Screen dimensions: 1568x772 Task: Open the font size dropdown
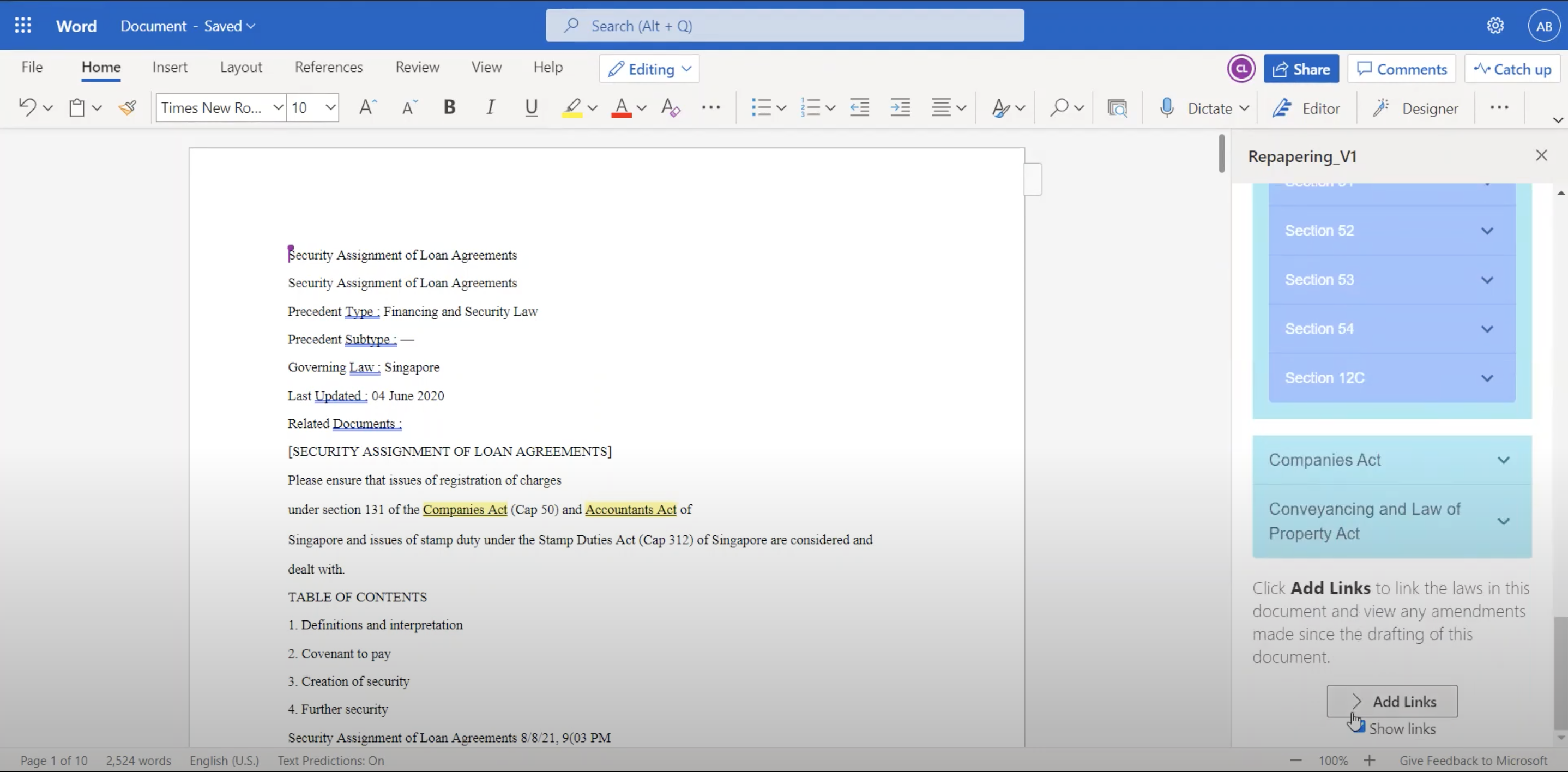tap(330, 108)
